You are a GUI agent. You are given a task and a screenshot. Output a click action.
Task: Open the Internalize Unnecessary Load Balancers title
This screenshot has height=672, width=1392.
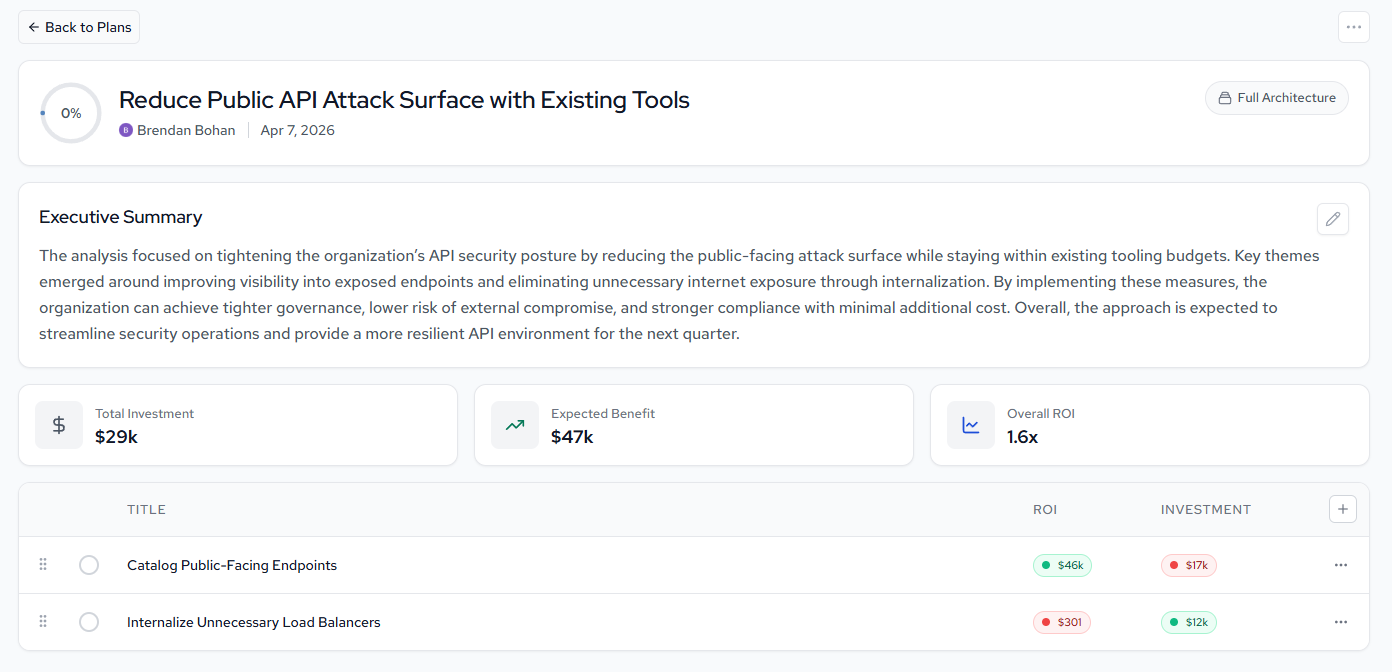(253, 622)
